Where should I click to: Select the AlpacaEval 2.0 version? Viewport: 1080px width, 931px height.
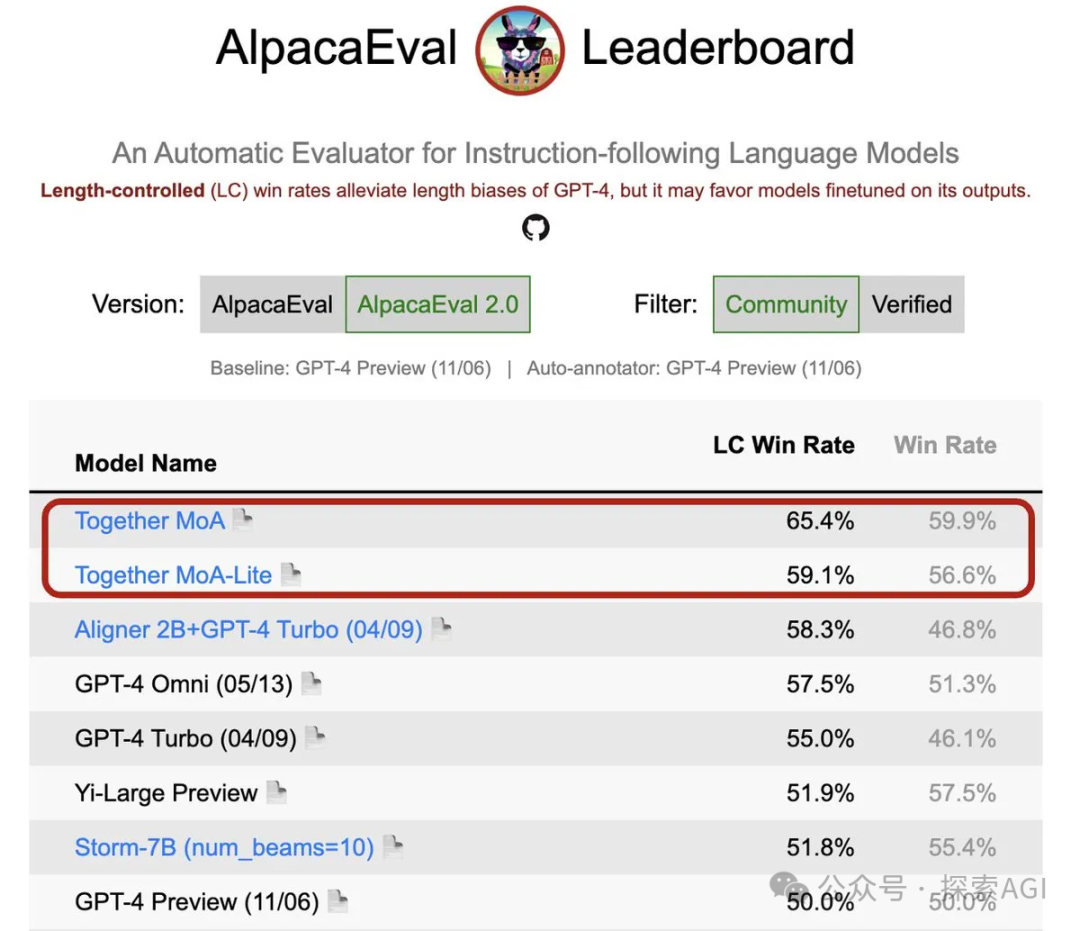[438, 304]
